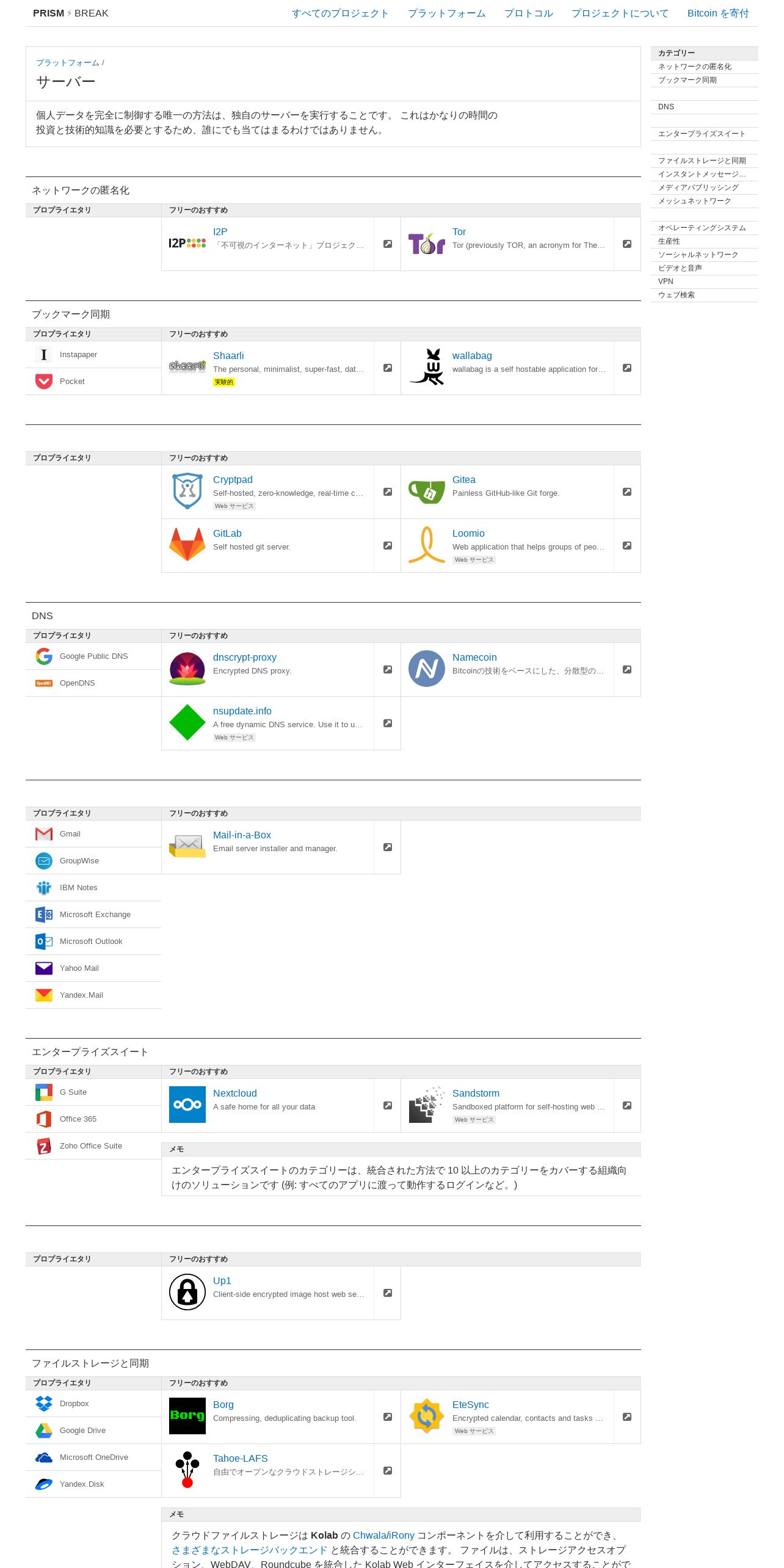Click the Gitea teacup logo
Screen dimensions: 784x1568
[426, 492]
